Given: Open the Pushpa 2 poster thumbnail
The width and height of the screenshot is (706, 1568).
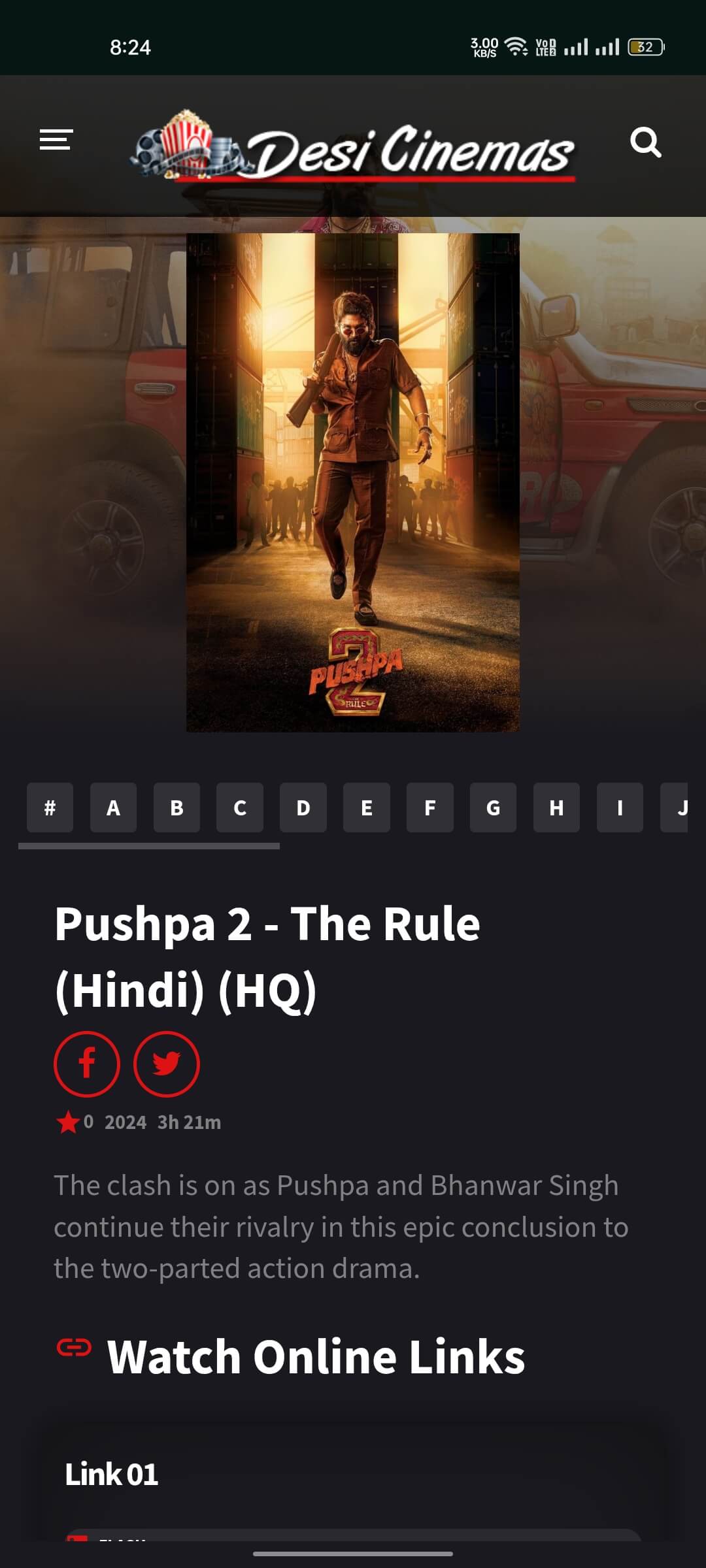Looking at the screenshot, I should [x=353, y=482].
